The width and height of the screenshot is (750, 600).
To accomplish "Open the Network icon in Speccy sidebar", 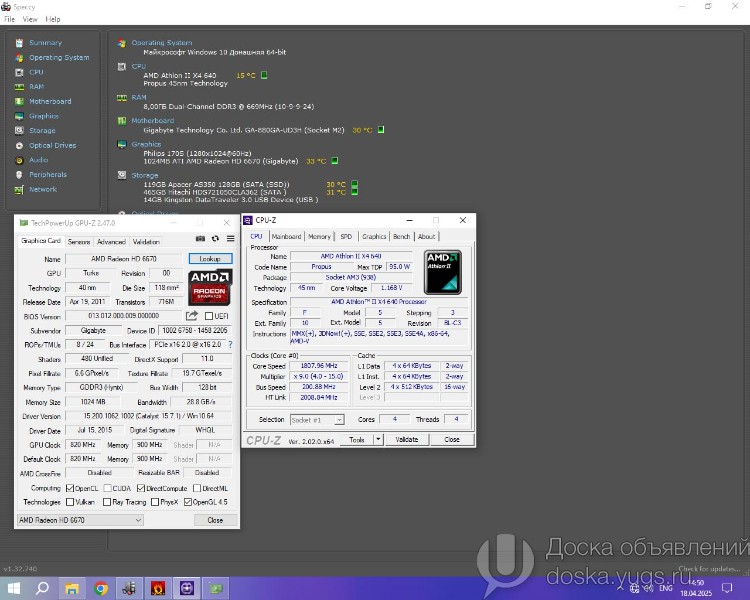I will tap(19, 189).
